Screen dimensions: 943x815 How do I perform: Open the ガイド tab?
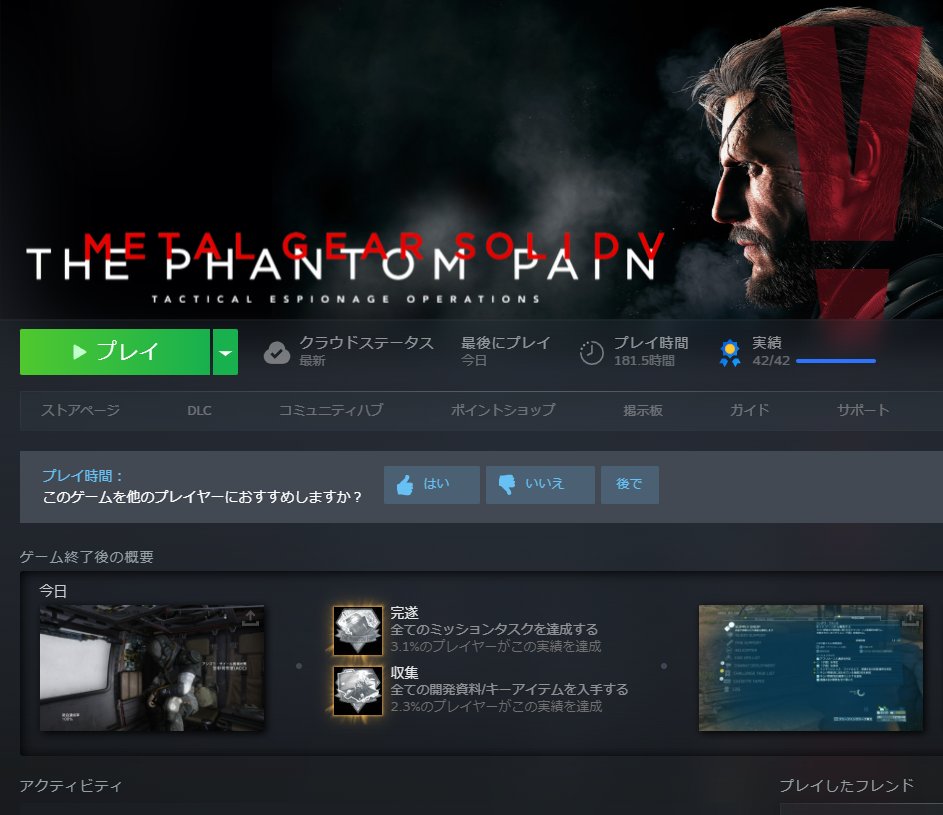(x=749, y=410)
